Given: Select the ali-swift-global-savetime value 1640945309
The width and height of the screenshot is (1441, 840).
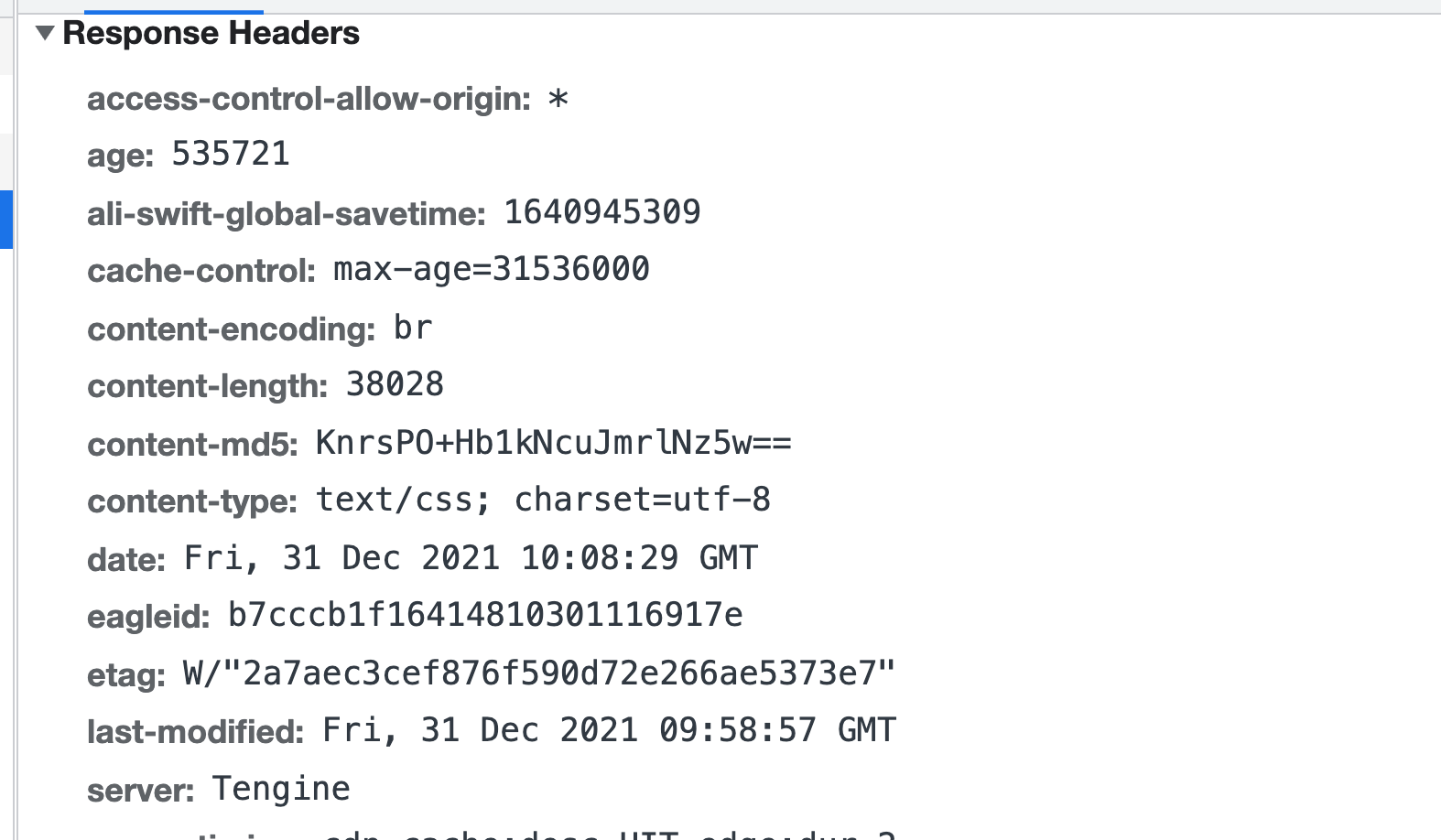Looking at the screenshot, I should pyautogui.click(x=602, y=212).
